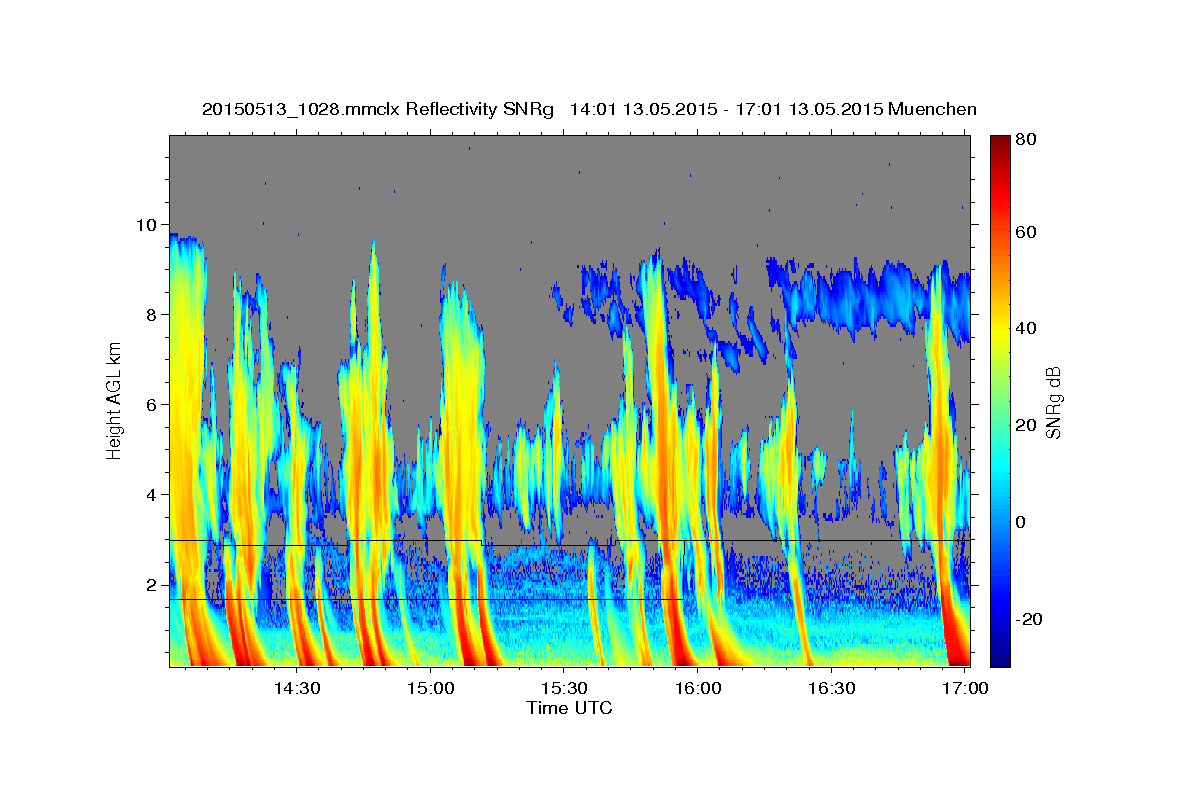1200x800 pixels.
Task: Click the colorbar value 20
Action: click(1025, 426)
